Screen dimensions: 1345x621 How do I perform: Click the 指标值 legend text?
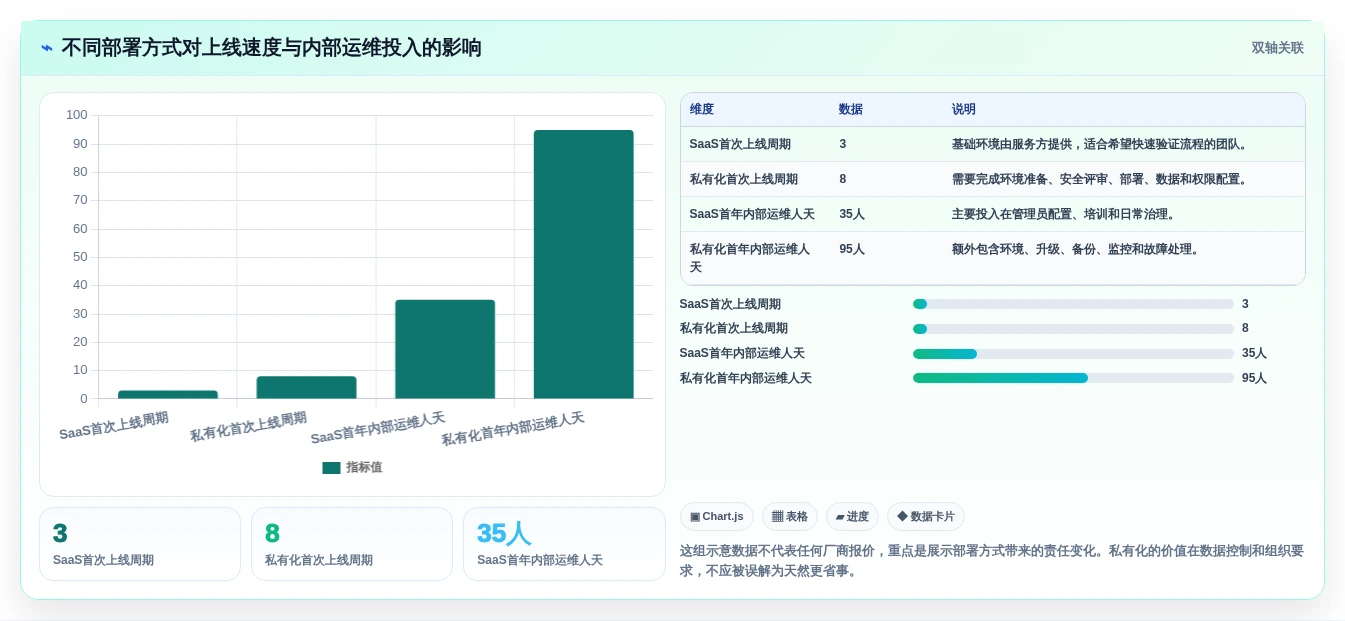[364, 467]
